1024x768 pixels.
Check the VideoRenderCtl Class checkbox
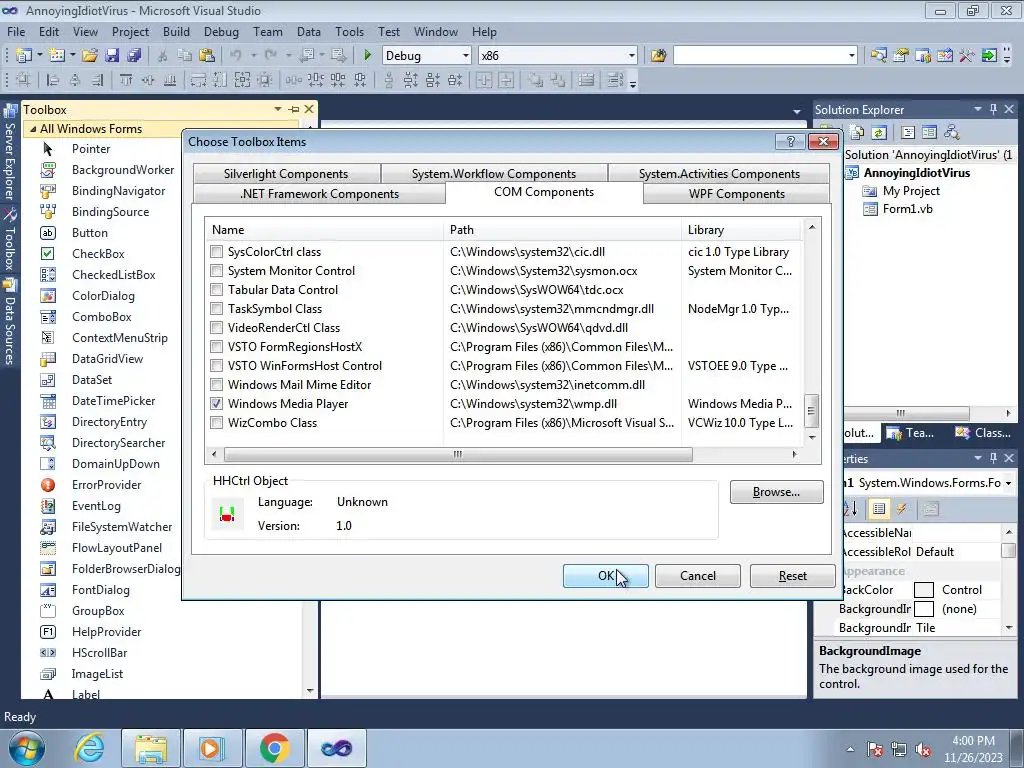point(216,327)
